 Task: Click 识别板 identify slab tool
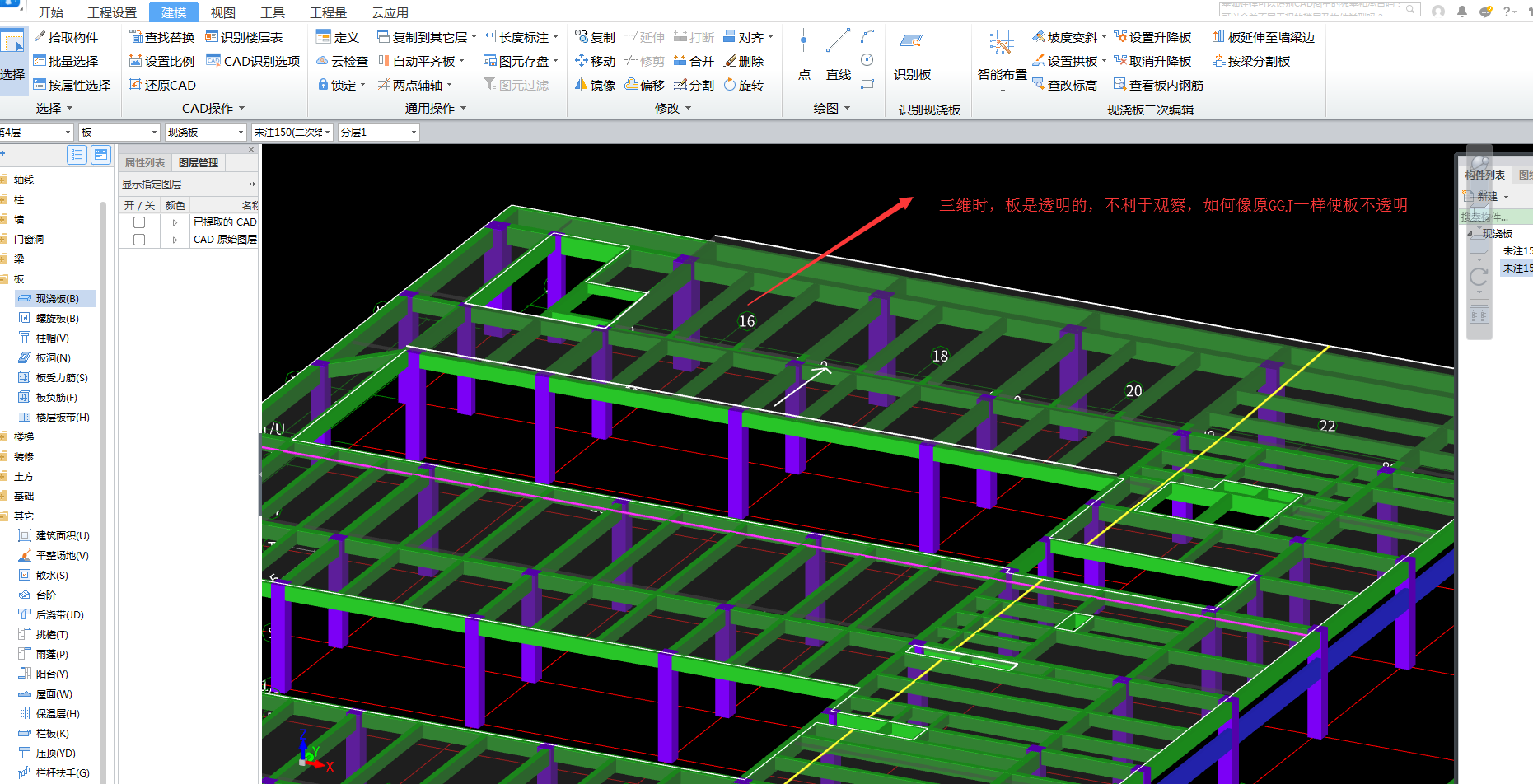click(912, 55)
